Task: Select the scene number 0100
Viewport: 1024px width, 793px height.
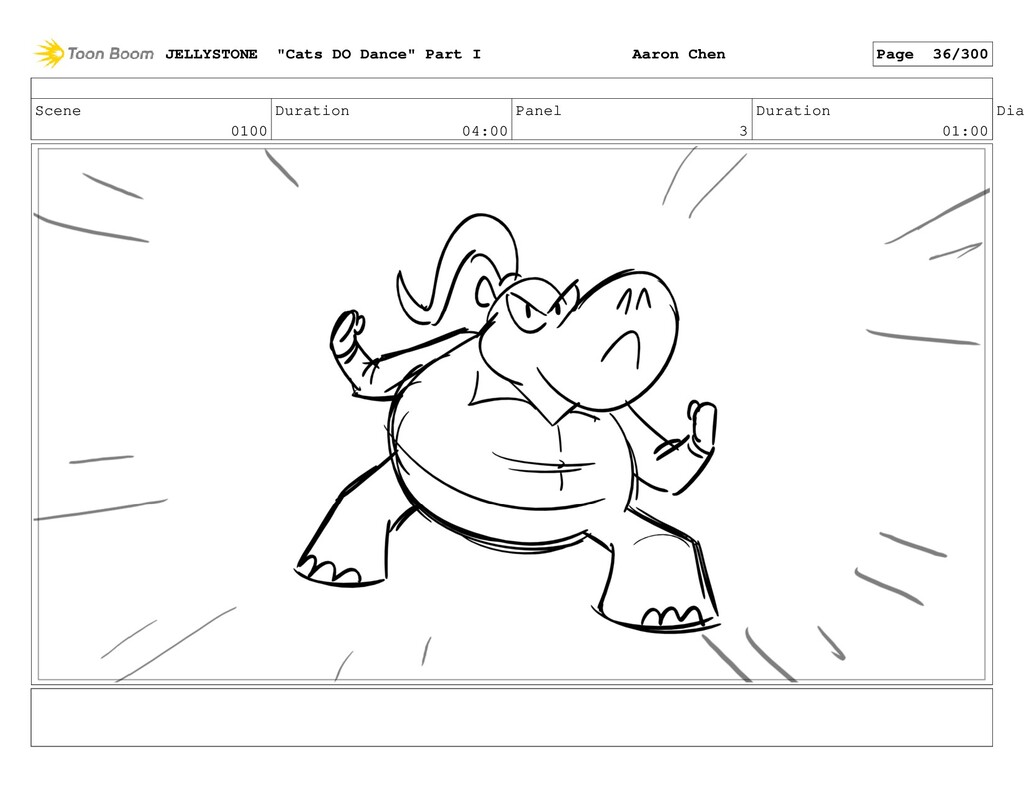Action: (249, 131)
